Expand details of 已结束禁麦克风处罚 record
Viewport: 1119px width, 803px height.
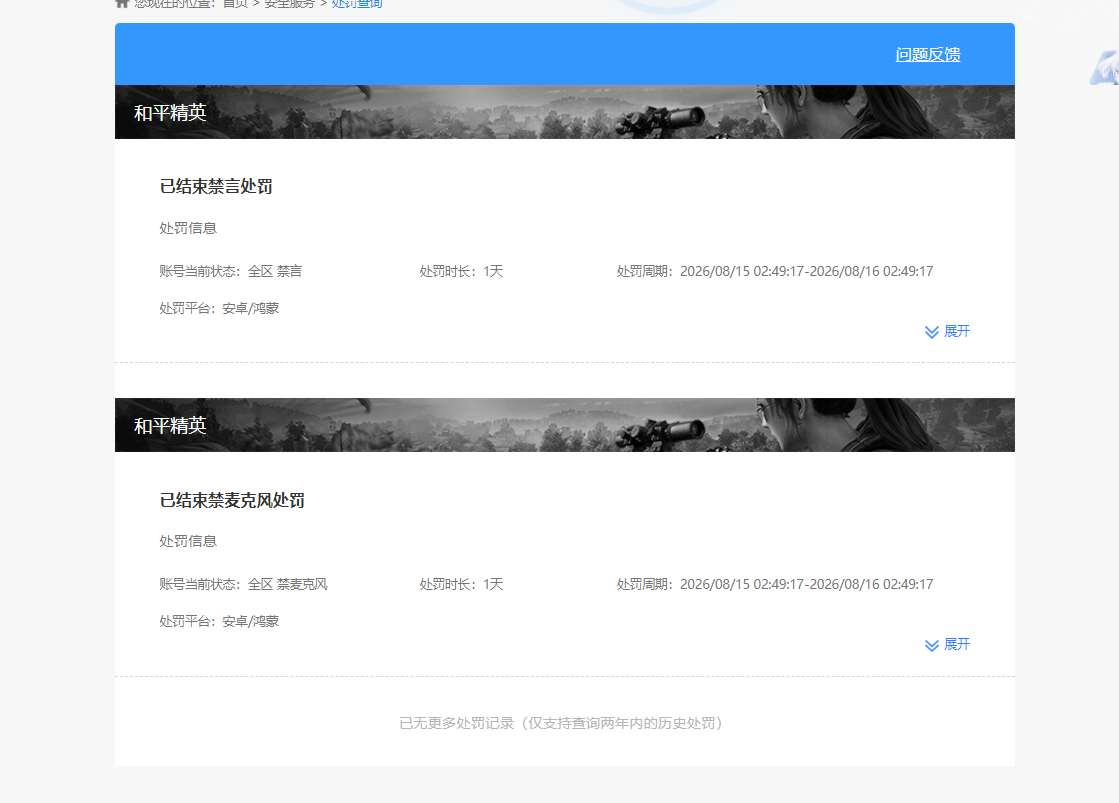(947, 645)
